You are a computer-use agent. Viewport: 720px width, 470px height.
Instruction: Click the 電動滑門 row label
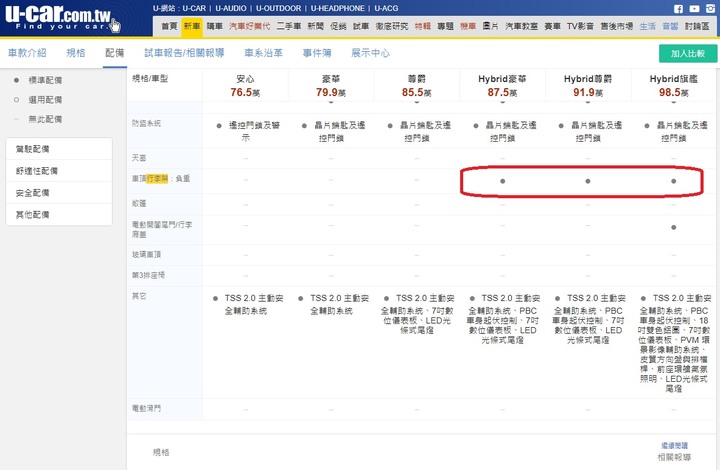click(x=146, y=408)
